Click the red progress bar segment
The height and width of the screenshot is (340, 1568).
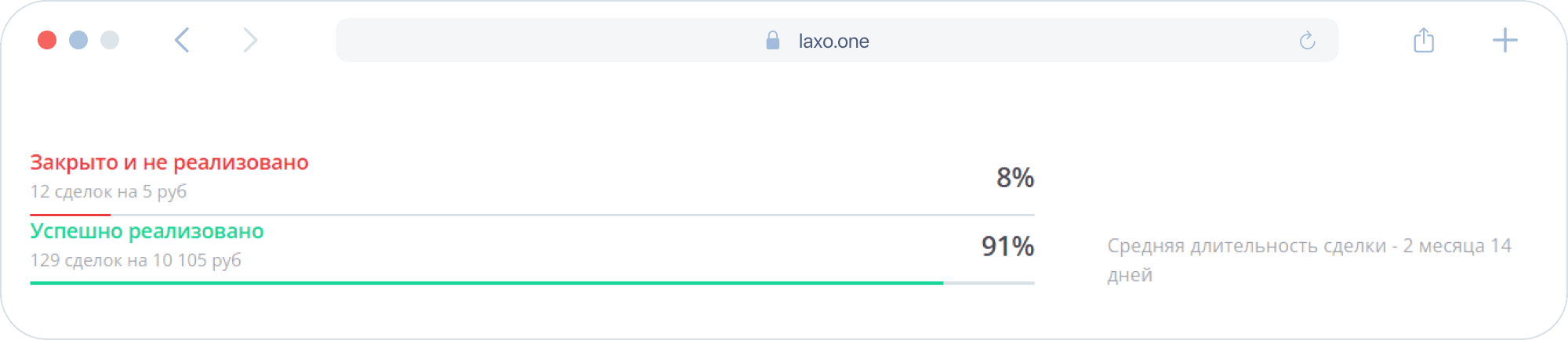point(71,215)
